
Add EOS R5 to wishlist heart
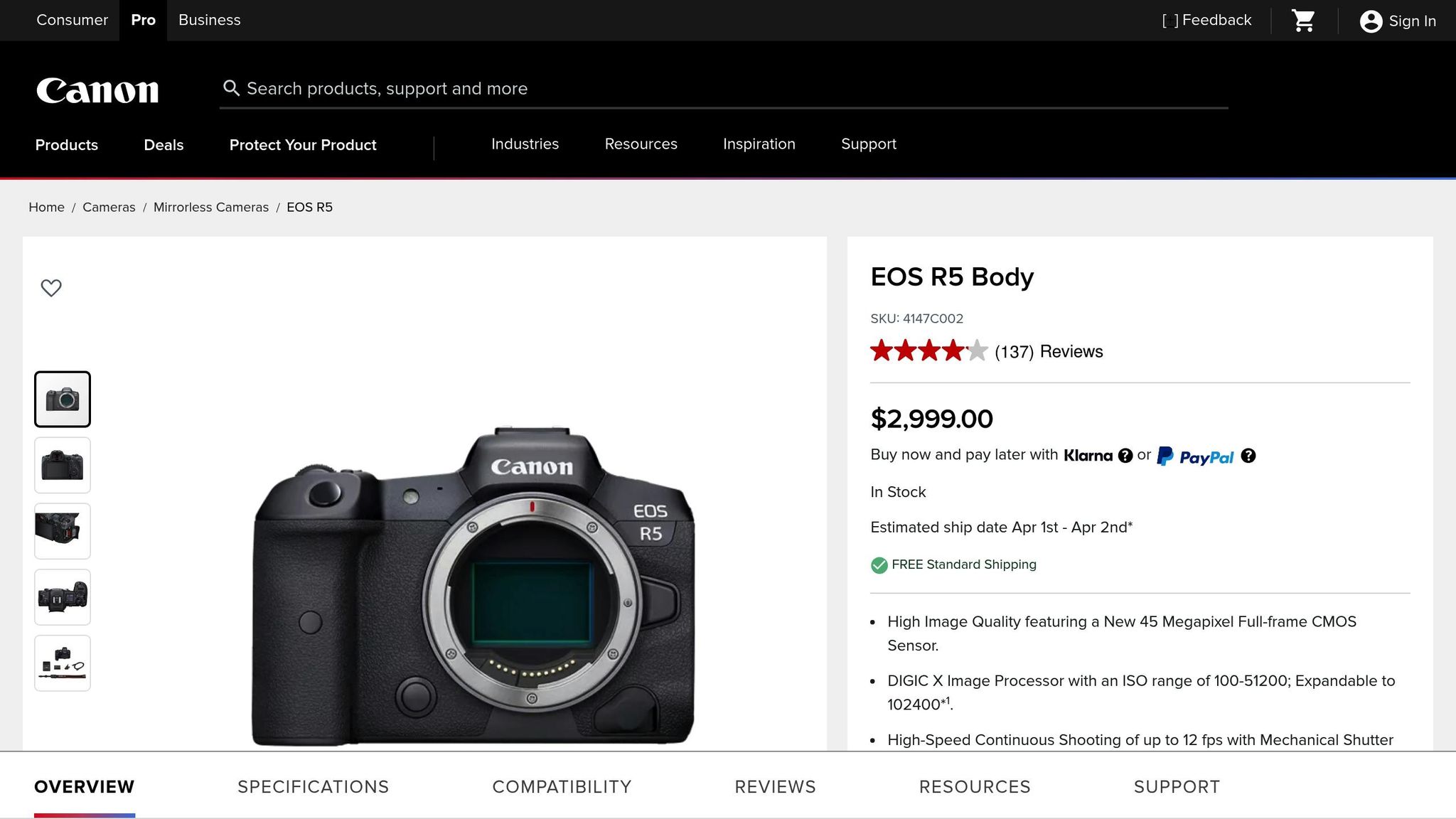(x=51, y=288)
